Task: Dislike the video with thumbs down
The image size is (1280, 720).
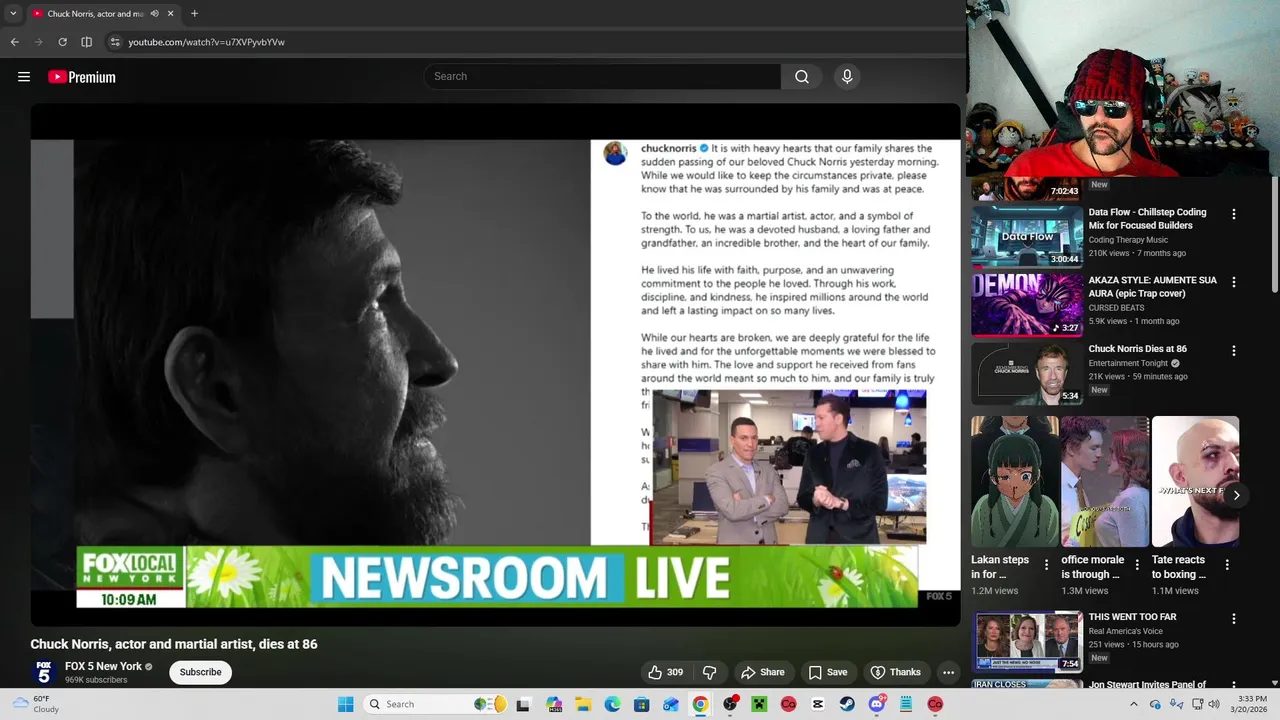Action: coord(709,672)
